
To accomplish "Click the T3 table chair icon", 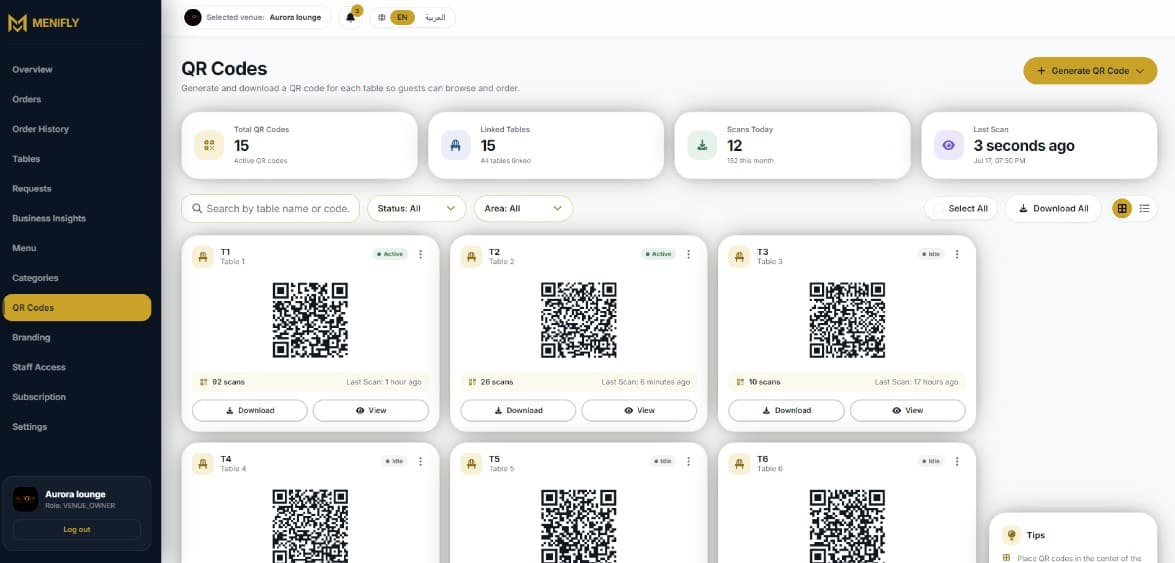I will [739, 257].
